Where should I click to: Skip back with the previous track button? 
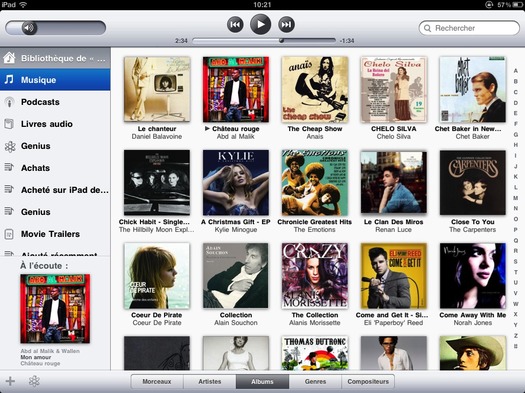(235, 25)
